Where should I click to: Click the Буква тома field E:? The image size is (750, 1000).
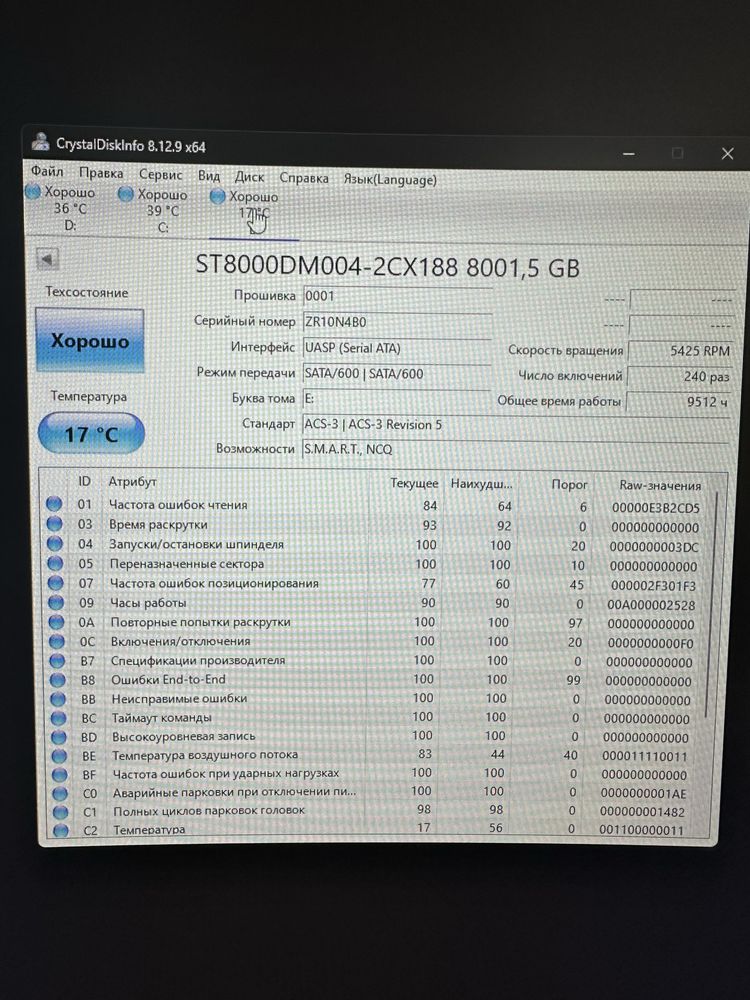(x=397, y=399)
